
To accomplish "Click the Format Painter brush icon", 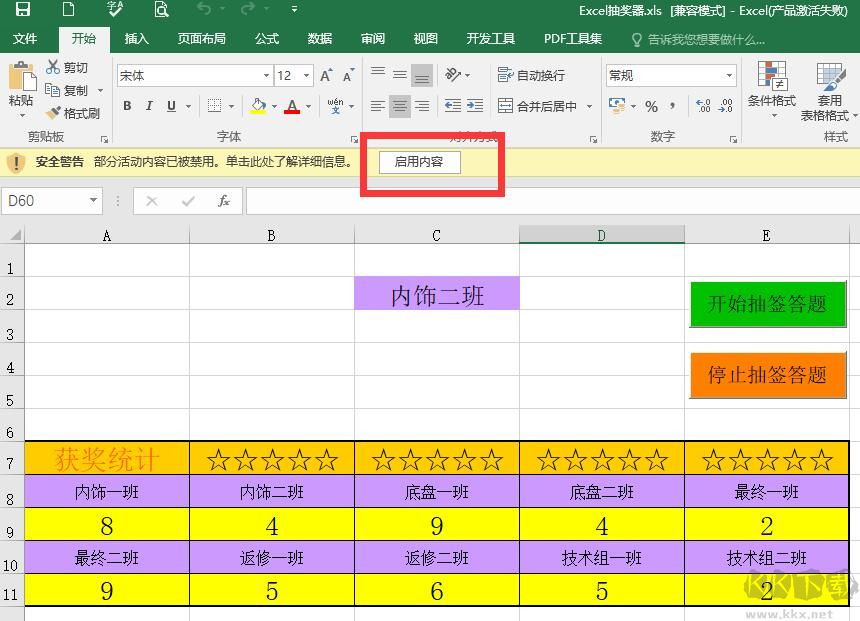I will (x=53, y=113).
